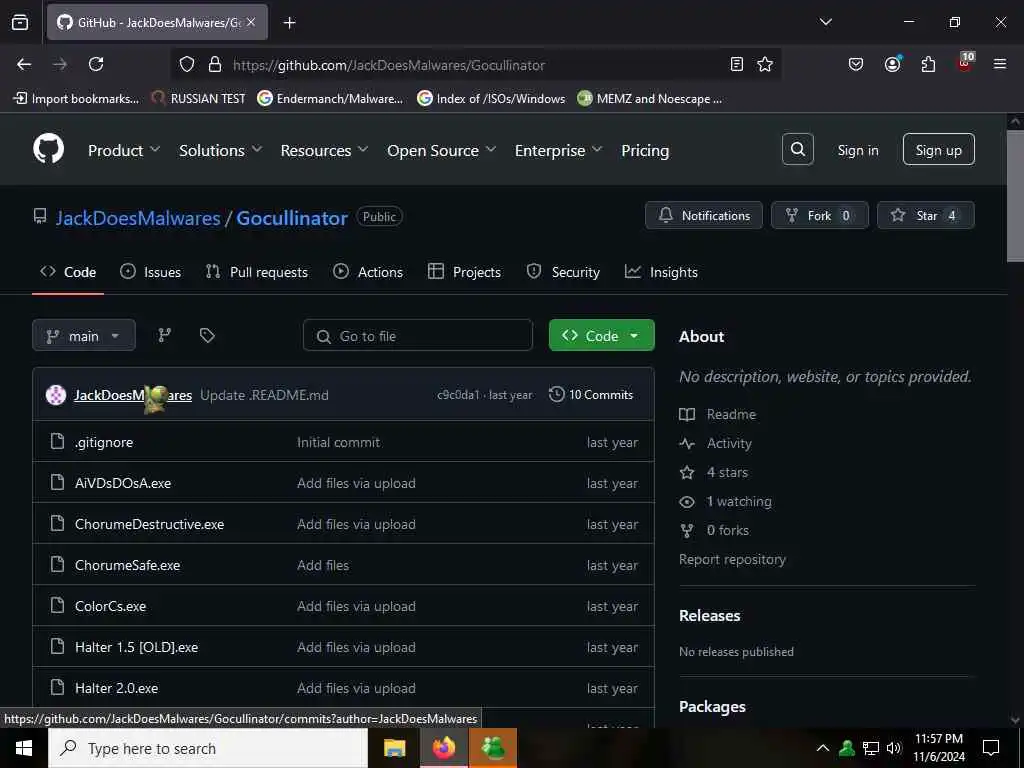Go back using the browser back arrow
1024x768 pixels.
(24, 64)
